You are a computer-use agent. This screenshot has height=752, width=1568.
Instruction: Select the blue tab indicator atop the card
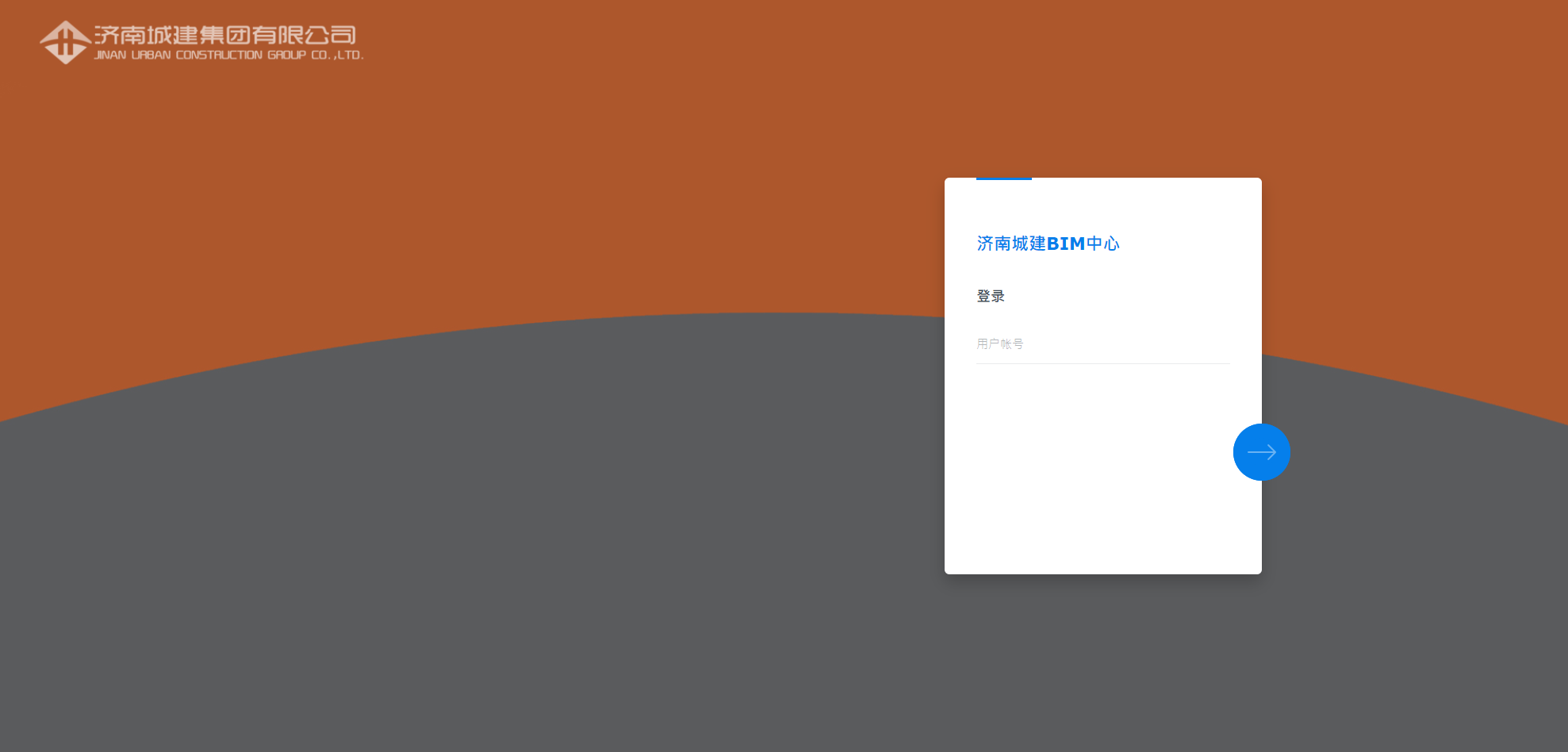[1004, 181]
